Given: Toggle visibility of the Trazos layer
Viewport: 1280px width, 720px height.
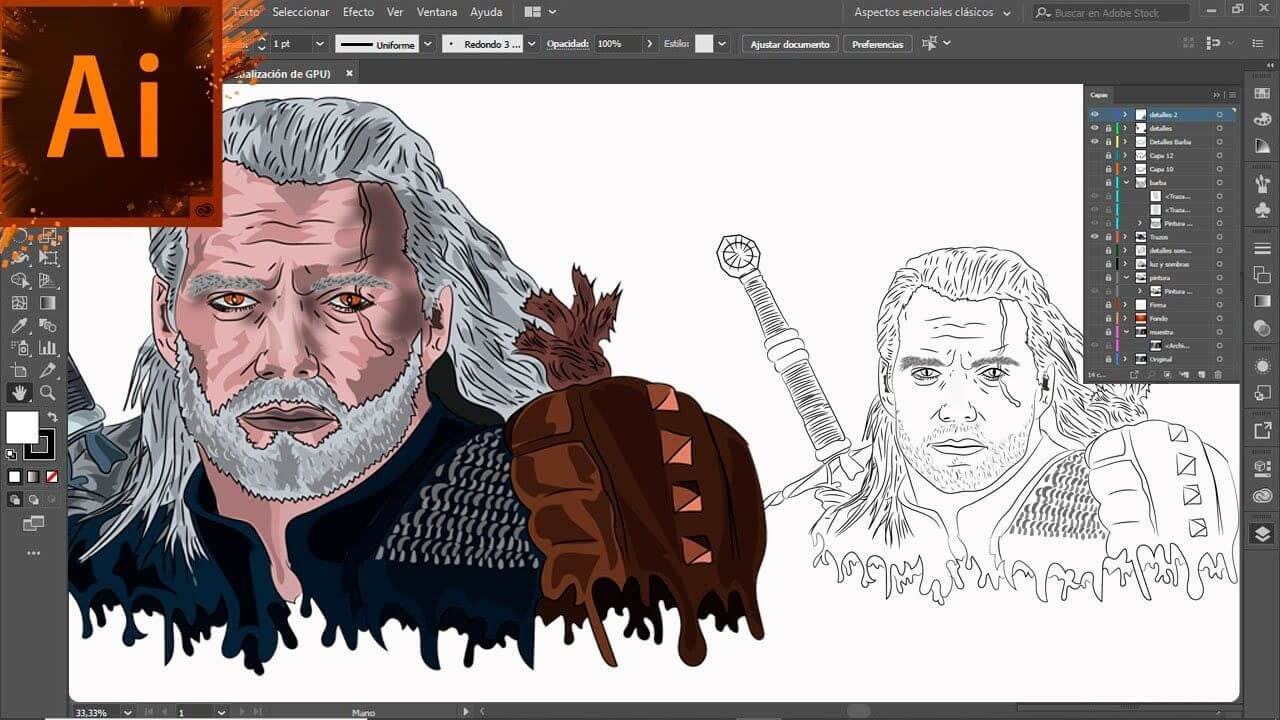Looking at the screenshot, I should (x=1094, y=237).
